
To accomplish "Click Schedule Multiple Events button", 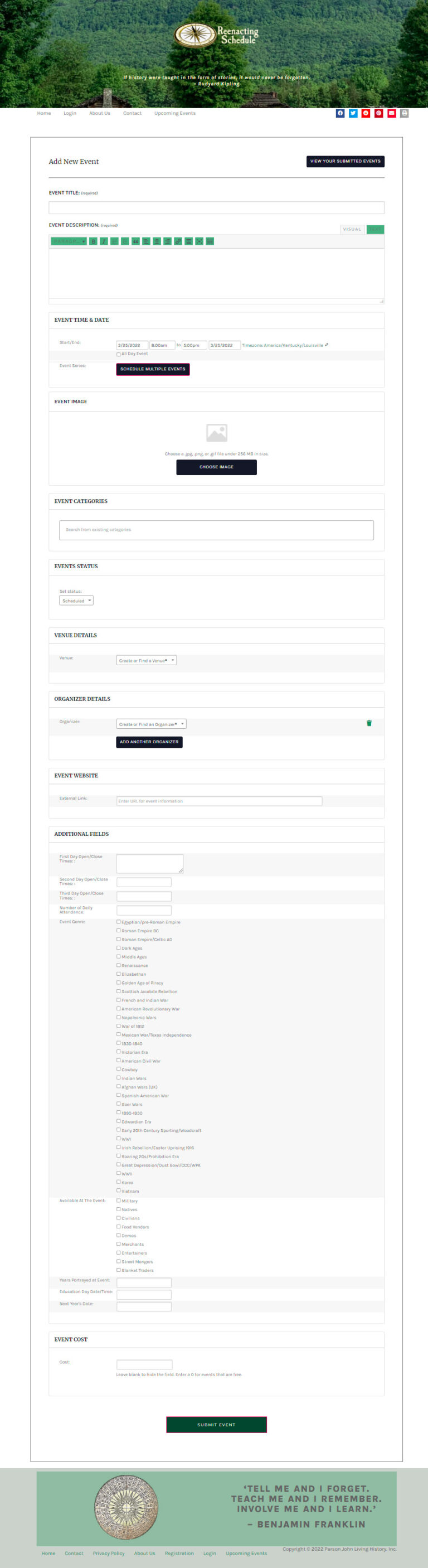I will [153, 369].
